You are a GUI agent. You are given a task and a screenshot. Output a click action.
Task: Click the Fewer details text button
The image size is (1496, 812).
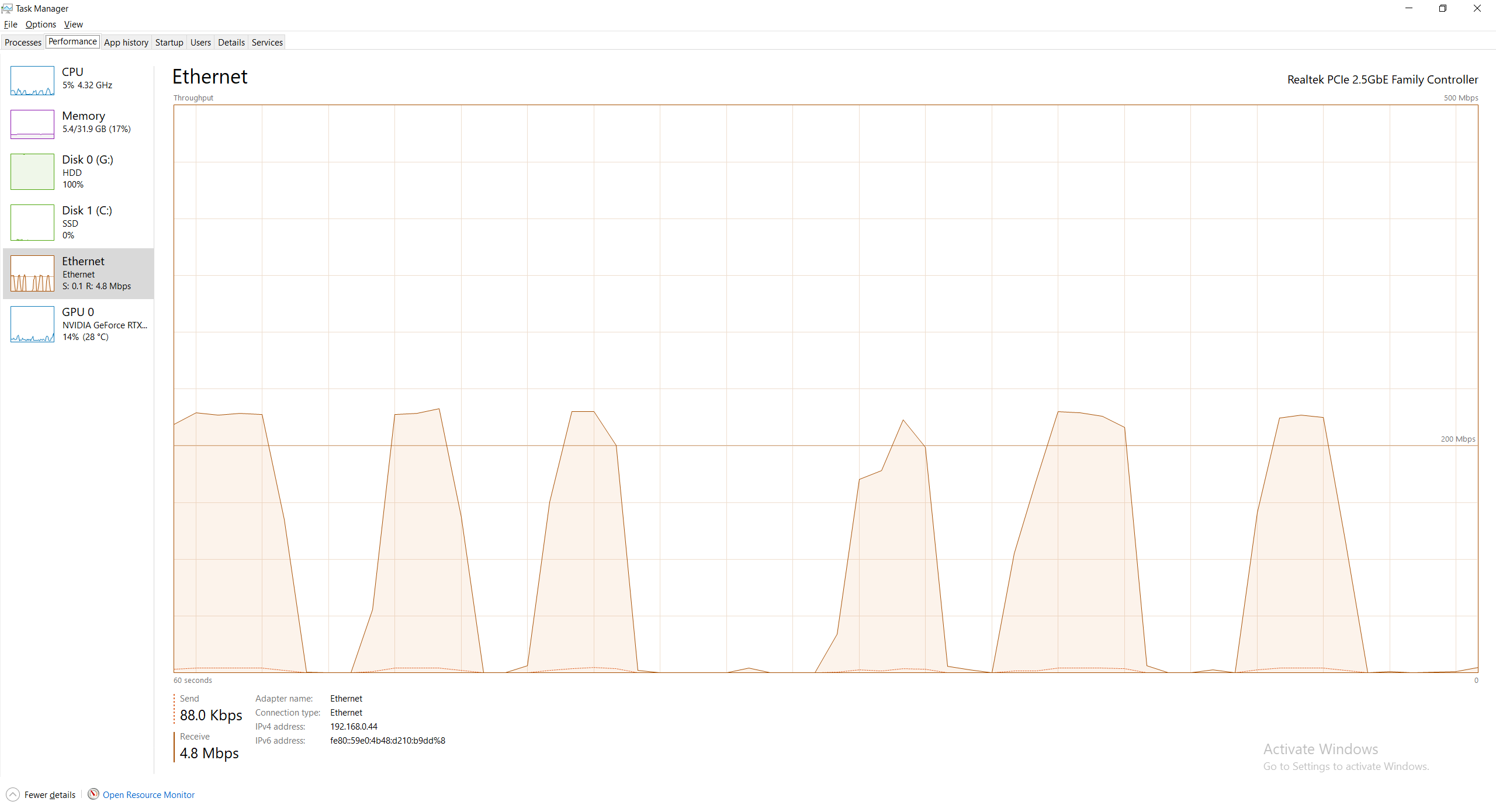[x=50, y=795]
